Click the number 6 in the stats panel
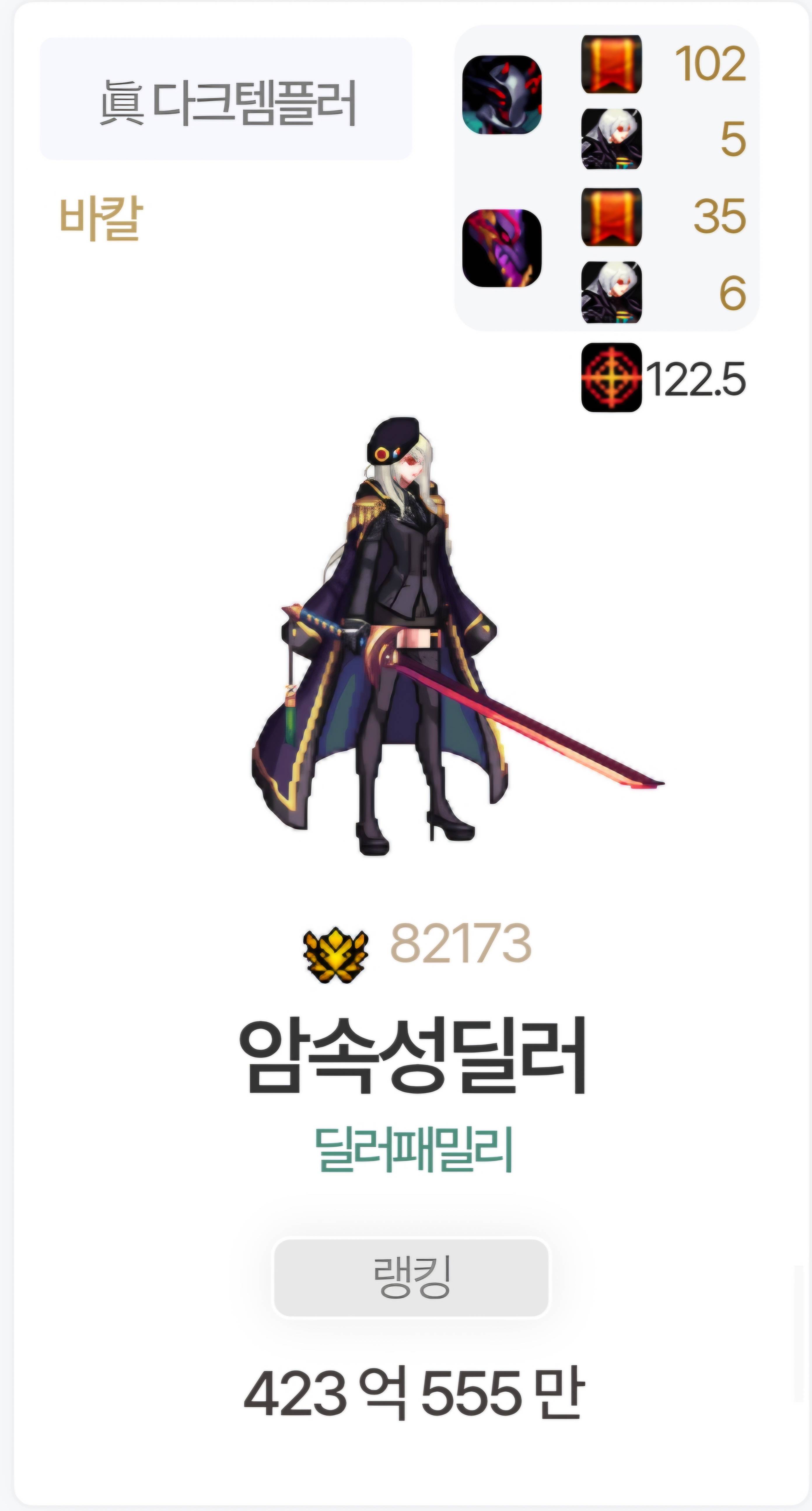This screenshot has height=1511, width=812. click(733, 292)
